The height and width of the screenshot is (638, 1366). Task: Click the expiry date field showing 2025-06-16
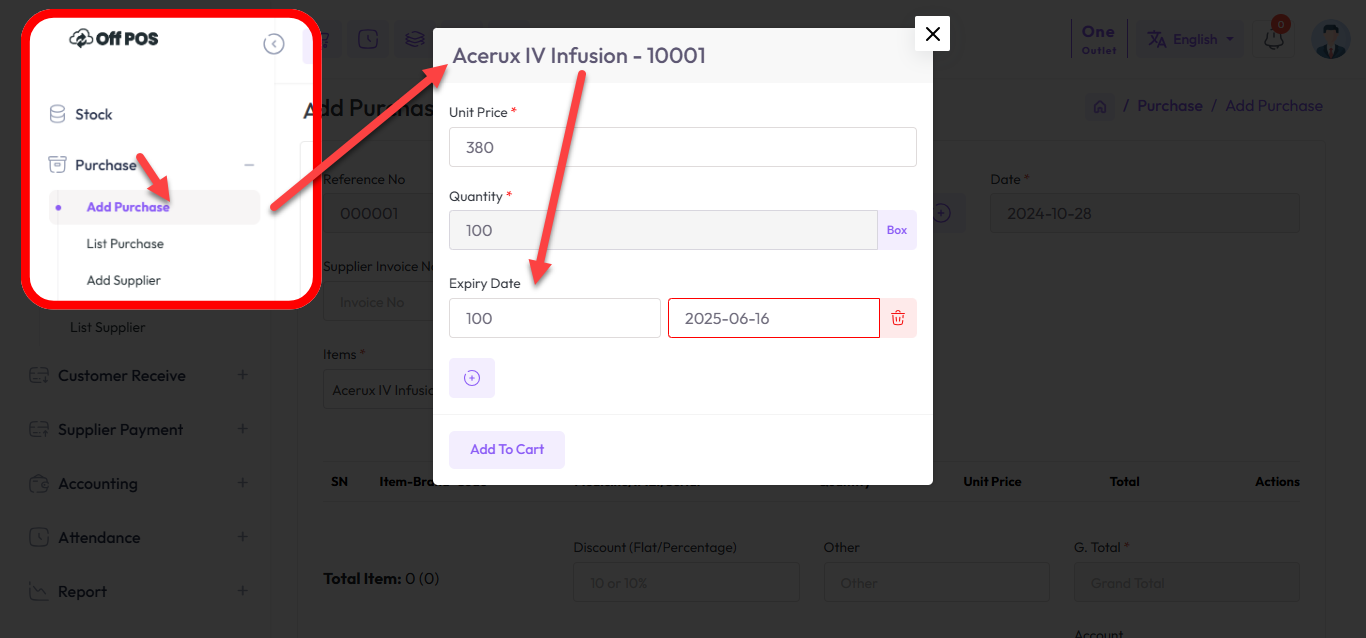coord(773,318)
